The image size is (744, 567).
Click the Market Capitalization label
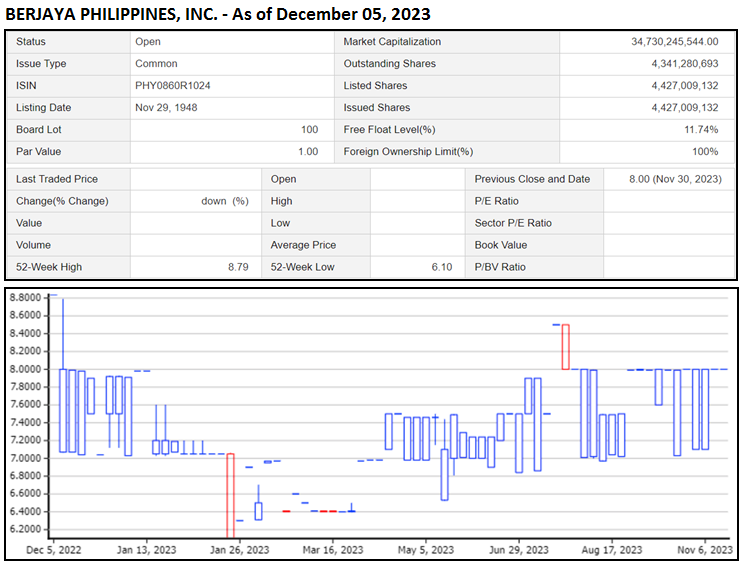pos(392,42)
